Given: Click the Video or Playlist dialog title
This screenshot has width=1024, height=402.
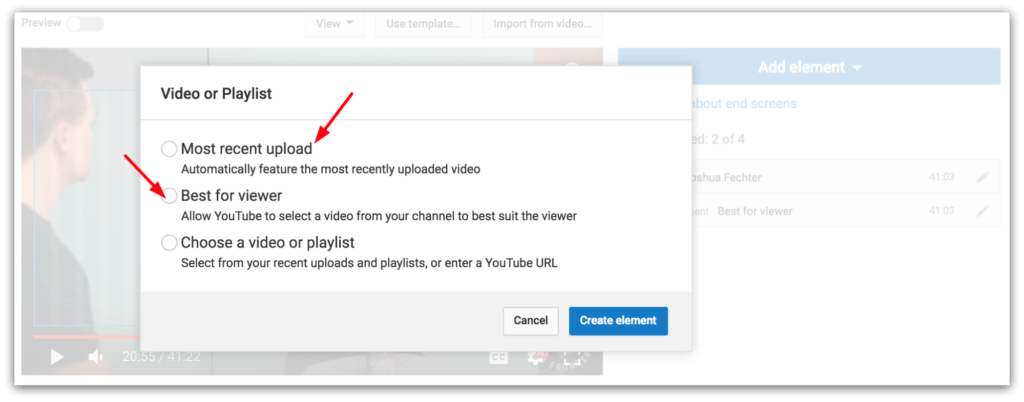Looking at the screenshot, I should pos(216,94).
